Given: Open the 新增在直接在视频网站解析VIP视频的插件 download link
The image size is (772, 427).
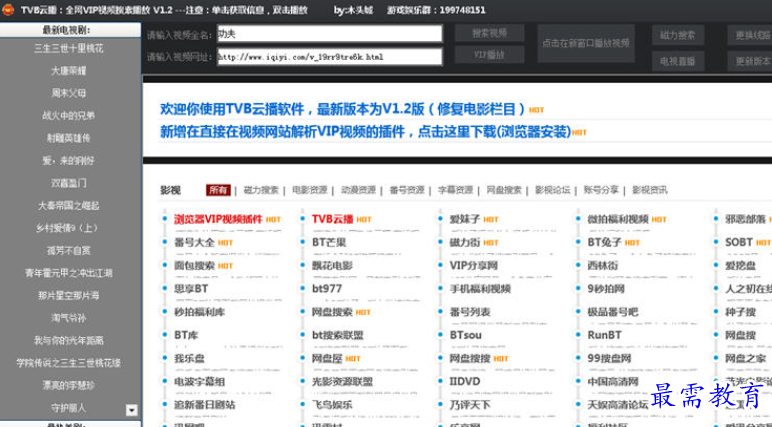Looking at the screenshot, I should pyautogui.click(x=365, y=131).
